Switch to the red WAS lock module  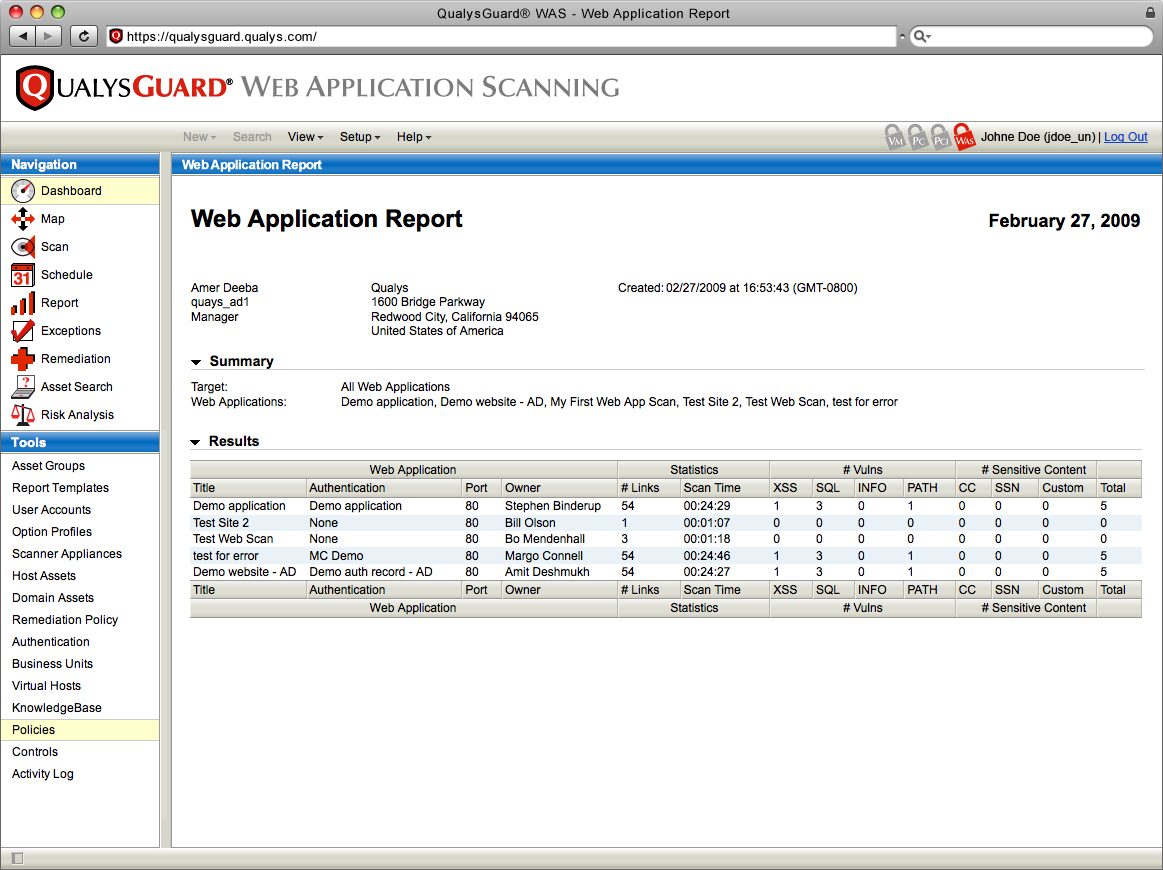[x=964, y=137]
